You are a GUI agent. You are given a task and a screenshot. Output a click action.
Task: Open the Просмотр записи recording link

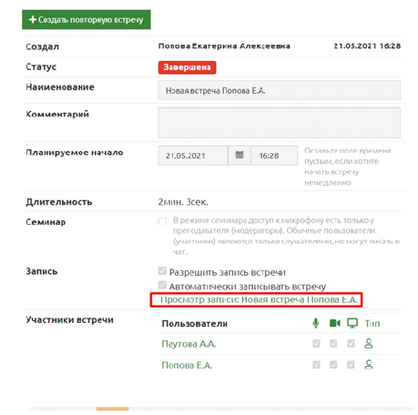259,300
